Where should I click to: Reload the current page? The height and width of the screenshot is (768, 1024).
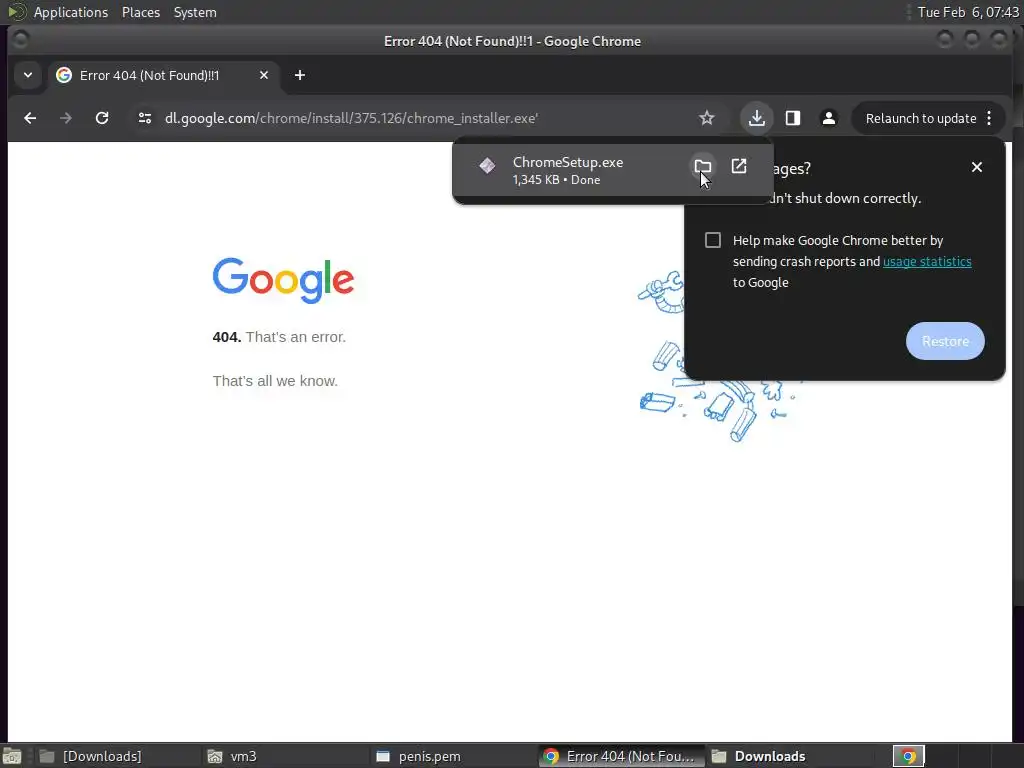(x=102, y=118)
